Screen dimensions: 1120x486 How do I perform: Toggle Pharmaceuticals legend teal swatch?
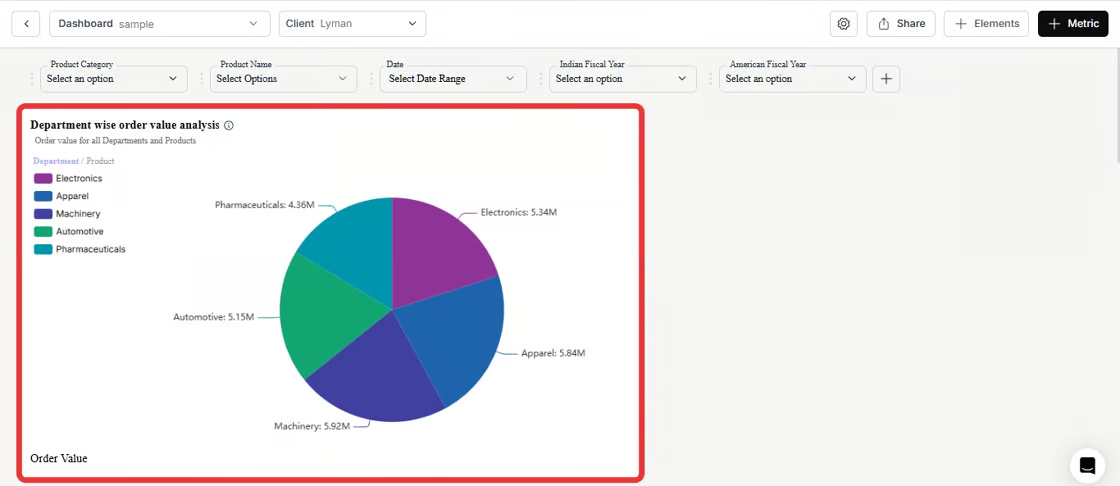43,249
